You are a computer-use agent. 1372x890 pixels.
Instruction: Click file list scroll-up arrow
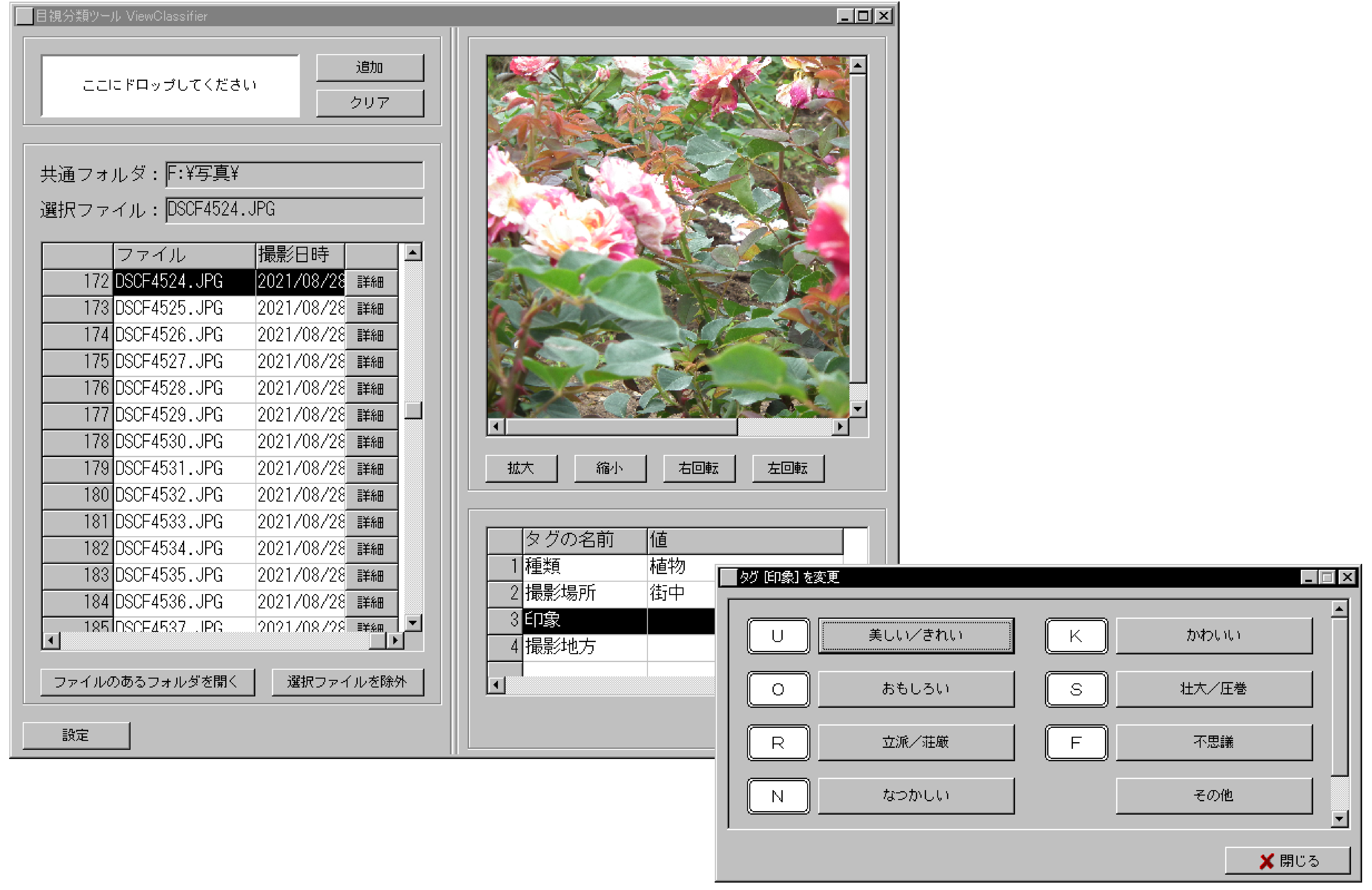click(x=413, y=252)
